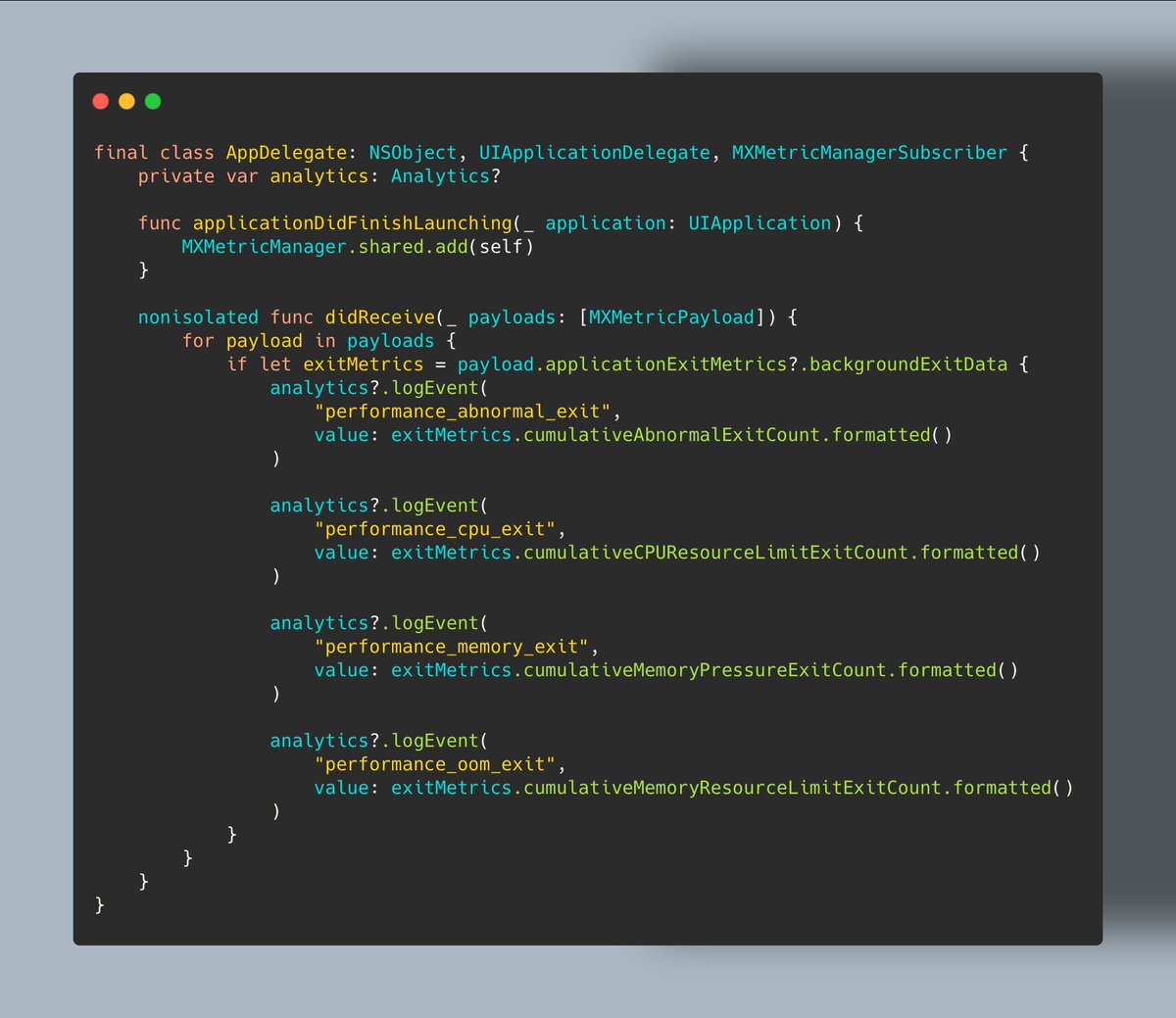Viewport: 1176px width, 1018px height.
Task: Click the green maximize dot
Action: coord(153,101)
